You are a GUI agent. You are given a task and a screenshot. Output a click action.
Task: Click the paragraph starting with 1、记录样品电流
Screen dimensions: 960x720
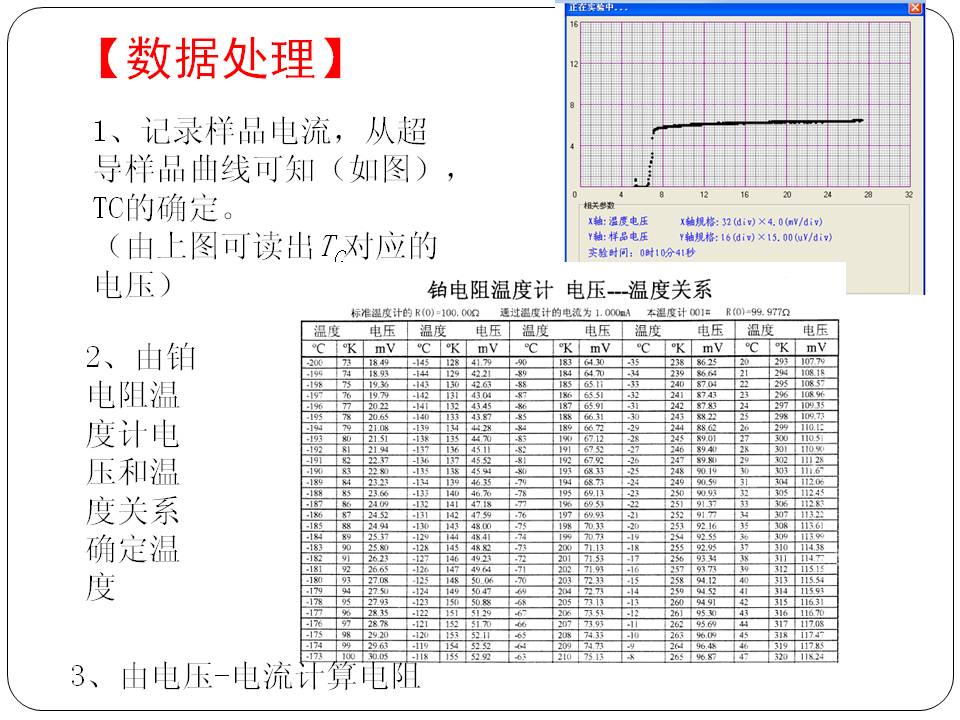coord(276,208)
